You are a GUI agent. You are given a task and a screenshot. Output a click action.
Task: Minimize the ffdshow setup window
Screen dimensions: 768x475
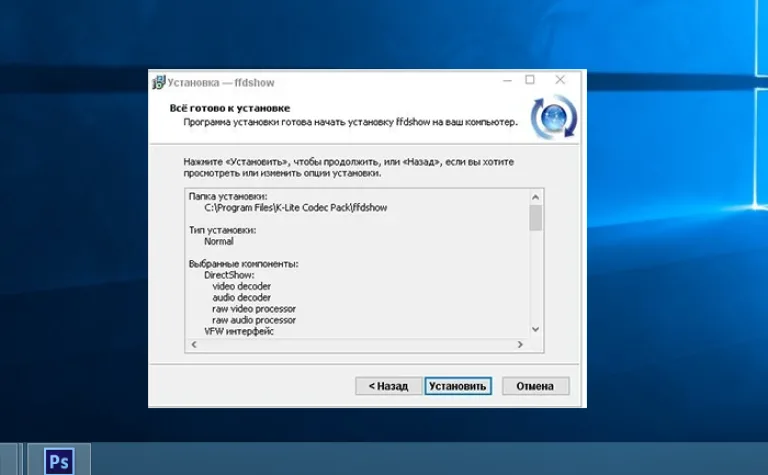tap(507, 80)
